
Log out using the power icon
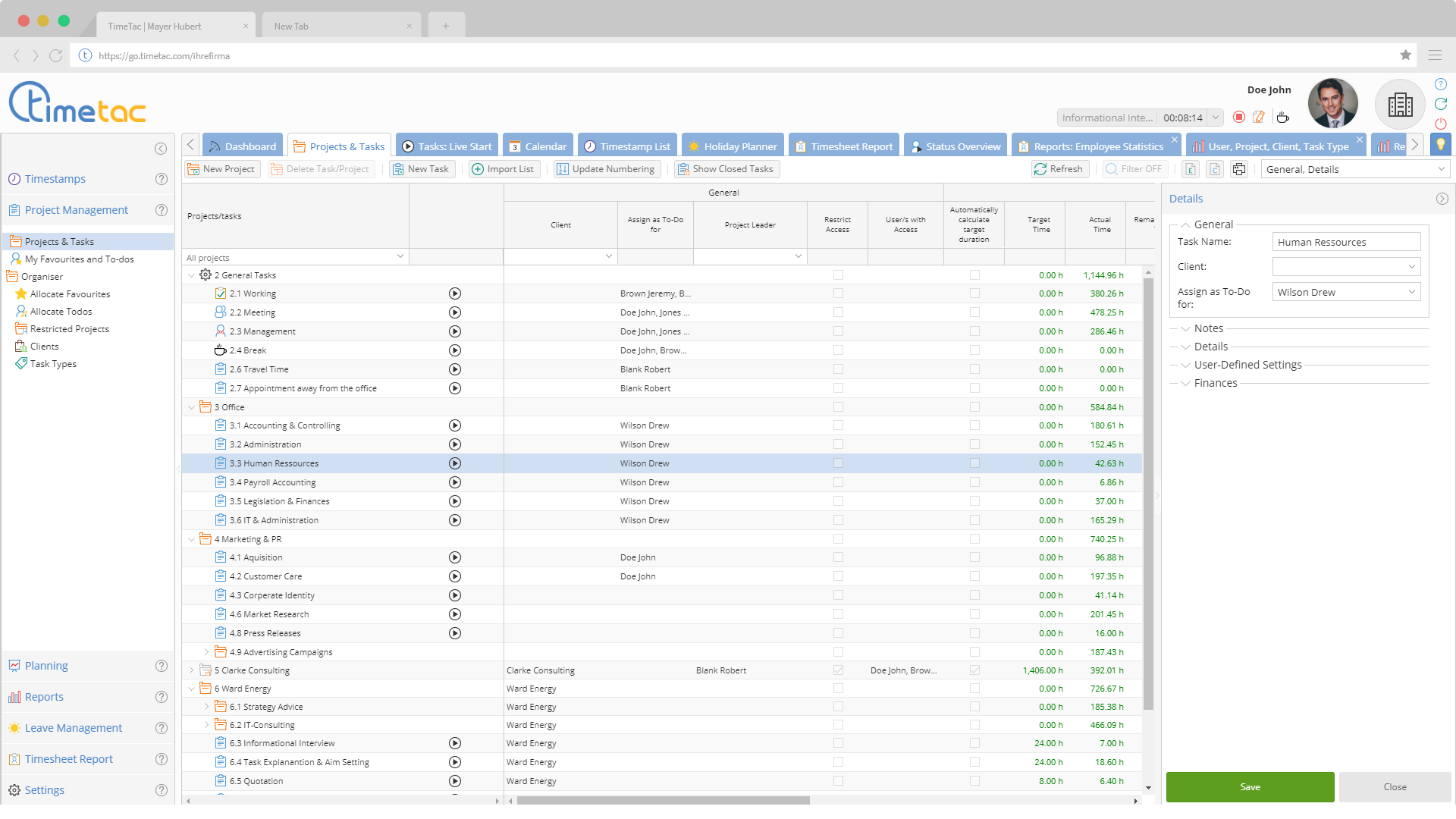(1440, 124)
